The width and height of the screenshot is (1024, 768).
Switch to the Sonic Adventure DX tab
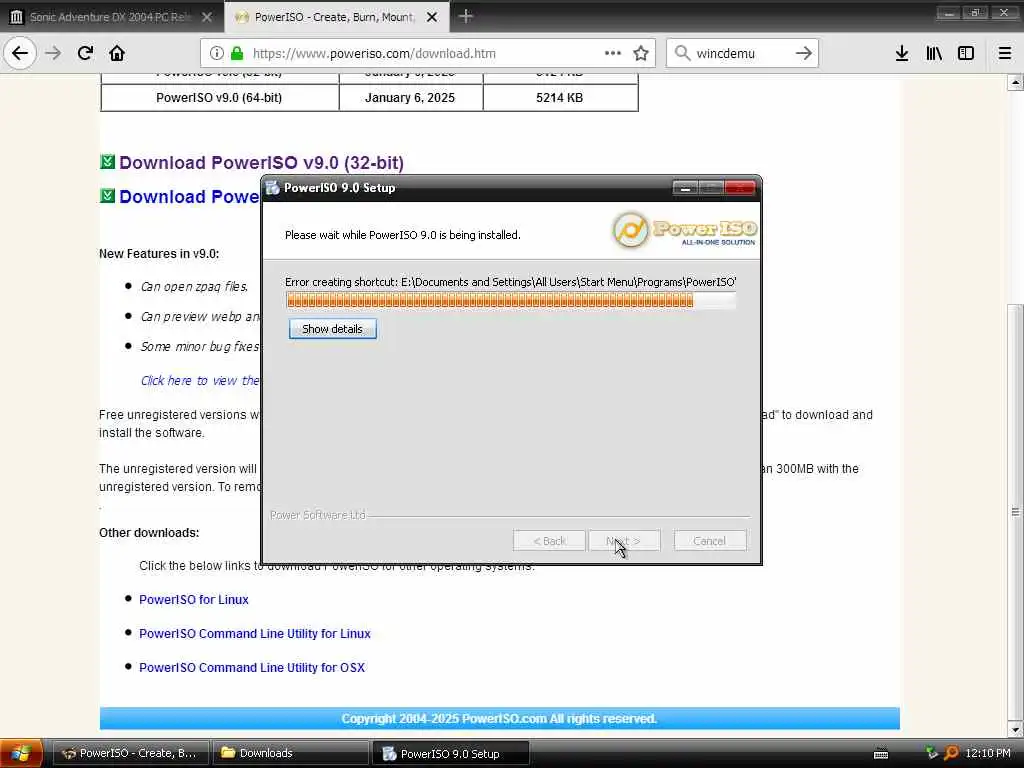111,17
